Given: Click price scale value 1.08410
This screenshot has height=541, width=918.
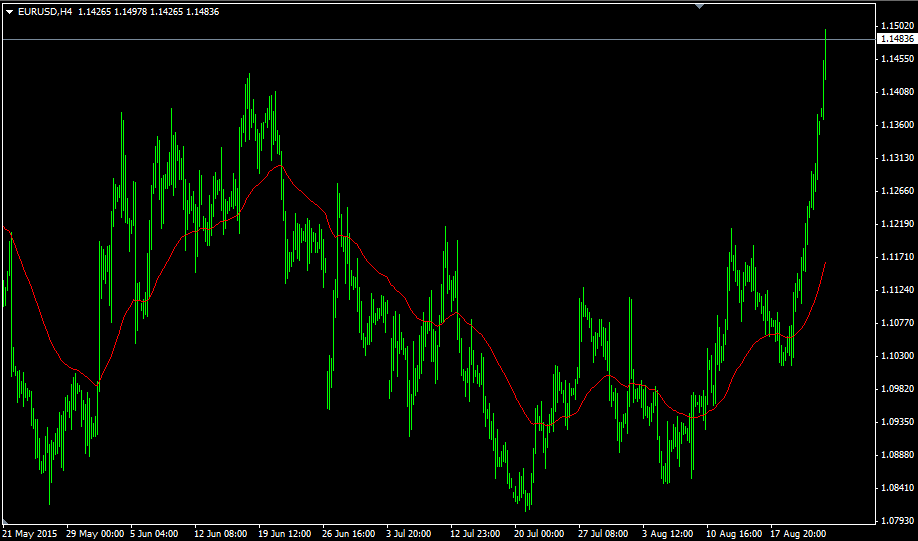Looking at the screenshot, I should click(897, 487).
